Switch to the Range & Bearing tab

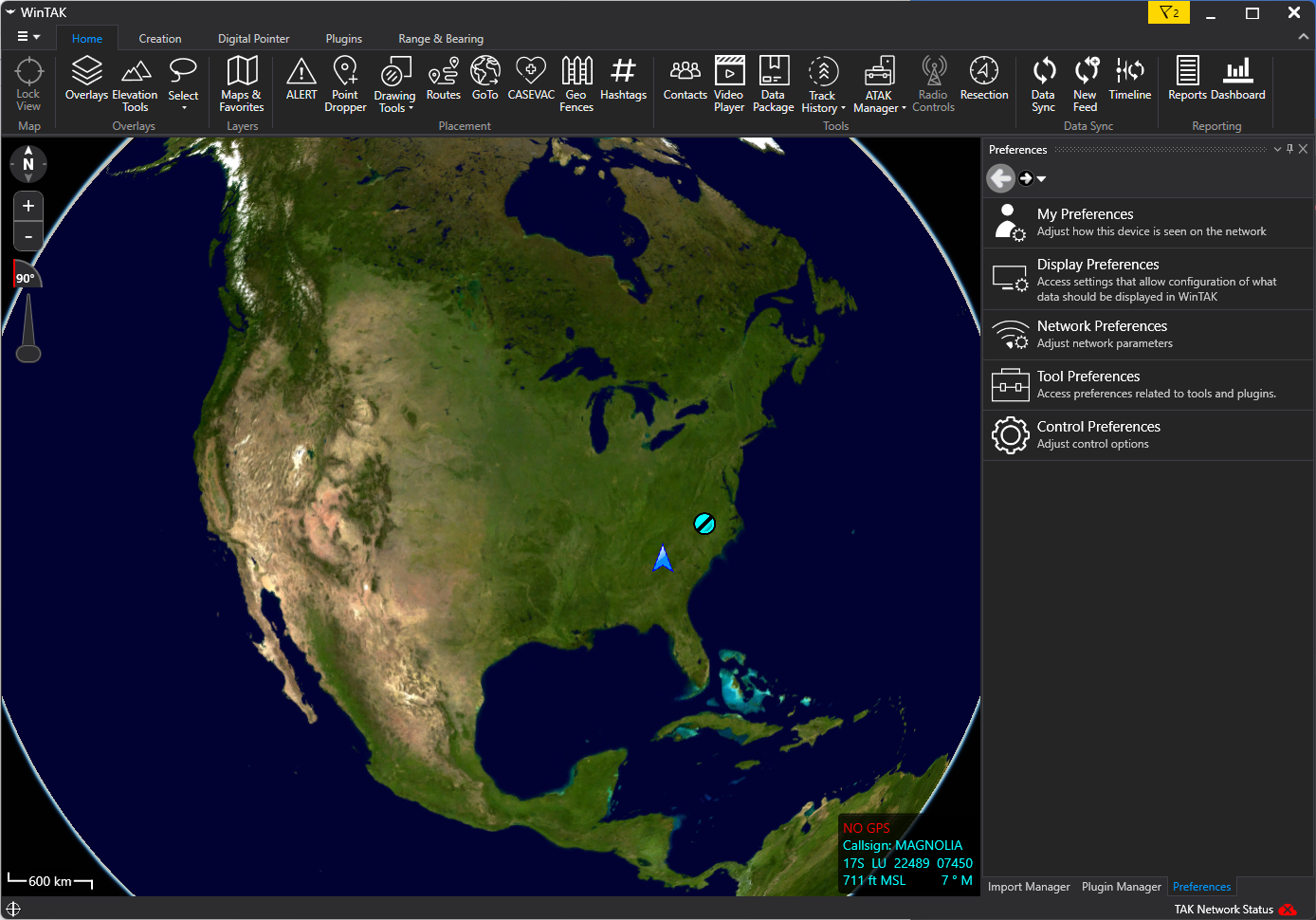point(441,39)
